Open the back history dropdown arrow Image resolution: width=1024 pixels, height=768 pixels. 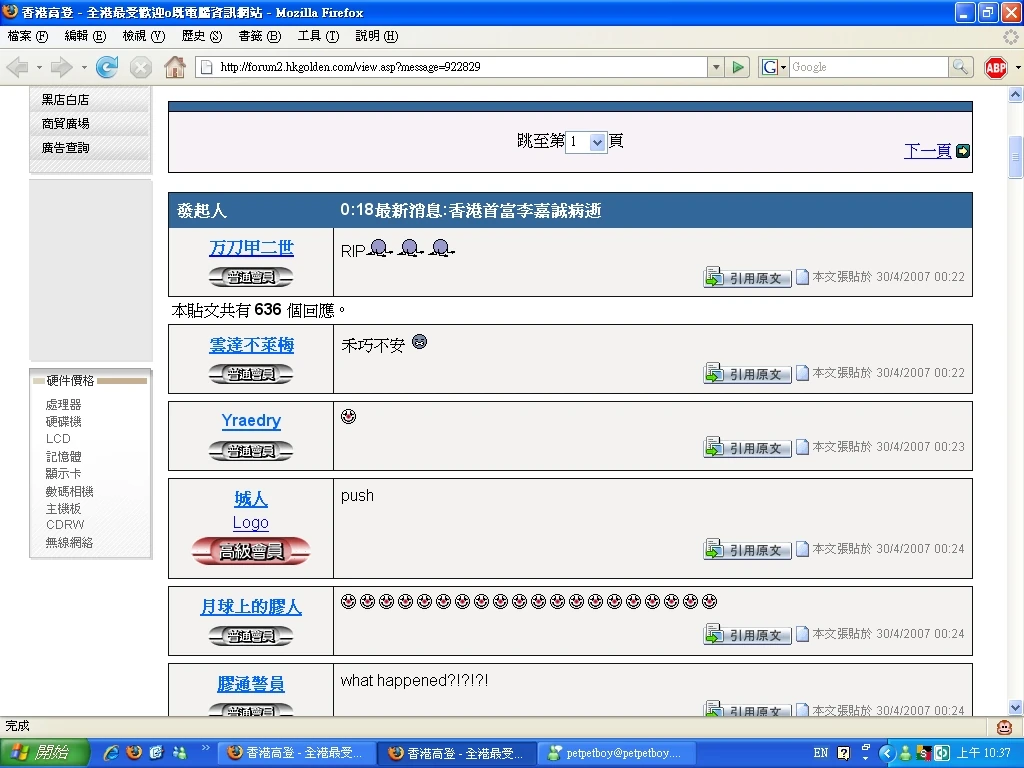[39, 67]
